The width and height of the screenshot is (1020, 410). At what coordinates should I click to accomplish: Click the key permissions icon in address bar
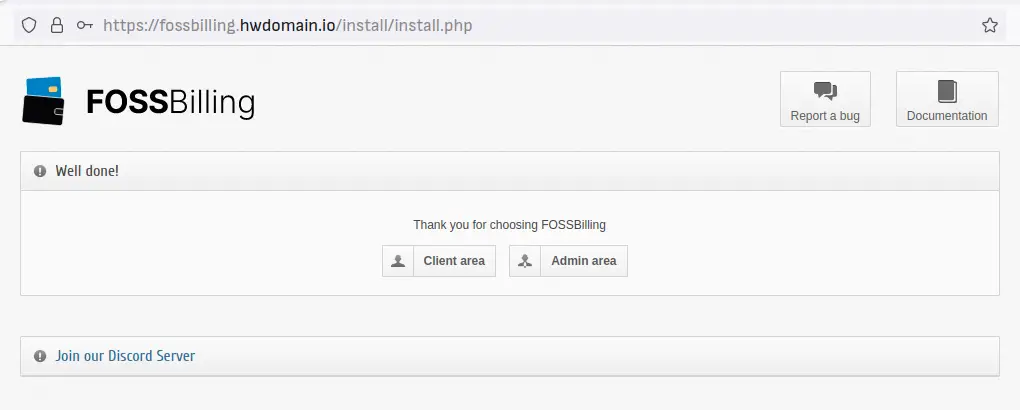pyautogui.click(x=85, y=25)
